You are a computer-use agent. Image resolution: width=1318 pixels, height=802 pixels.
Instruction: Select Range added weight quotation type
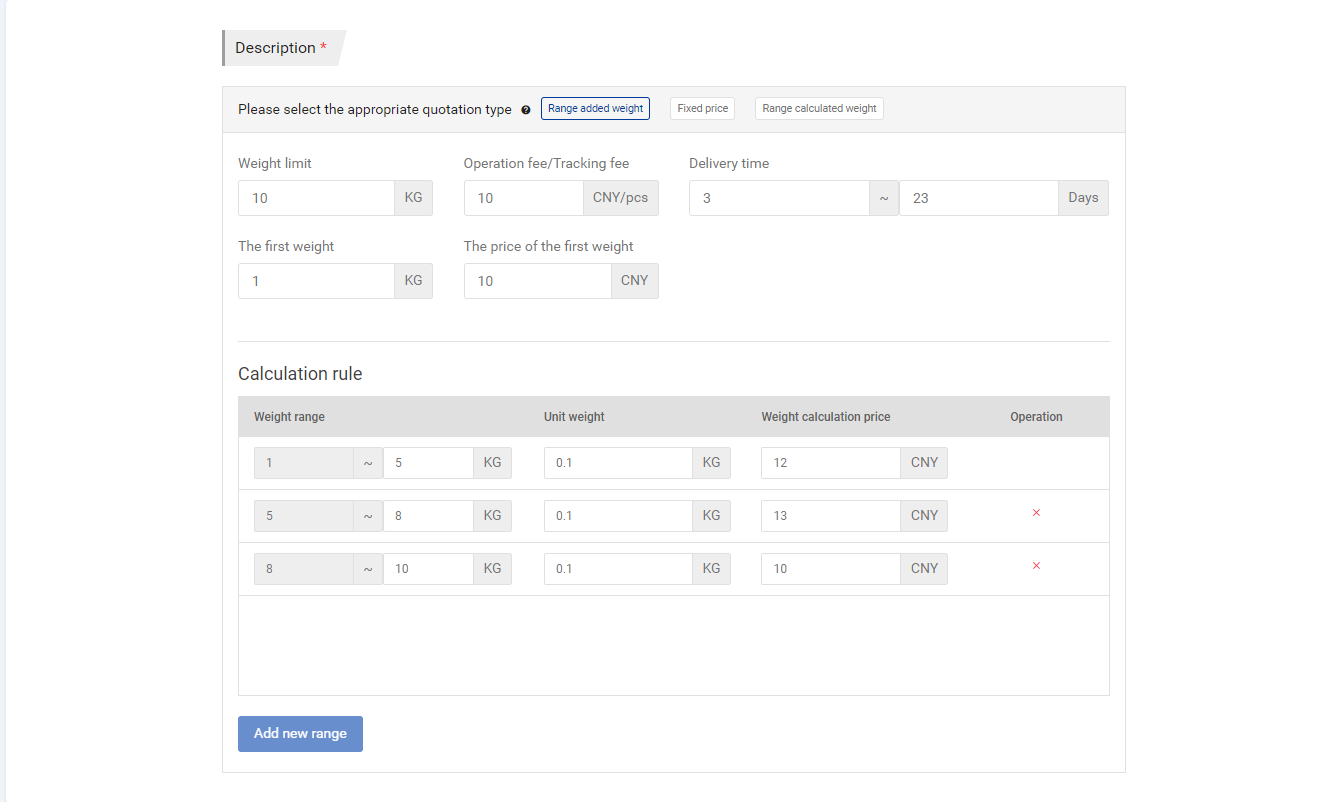coord(595,108)
